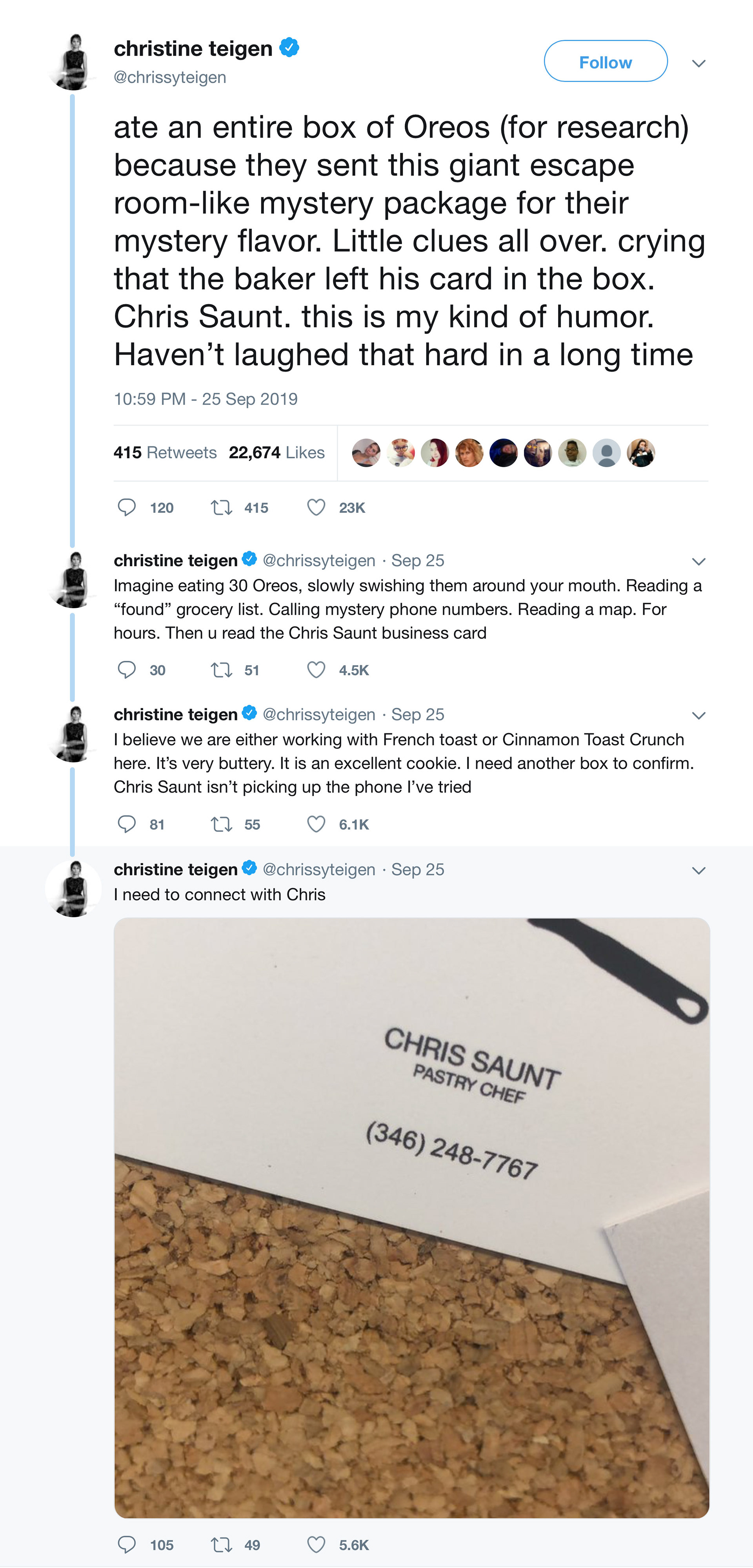Retweet the main Oreos mystery package tweet
Image resolution: width=753 pixels, height=1568 pixels.
[222, 507]
